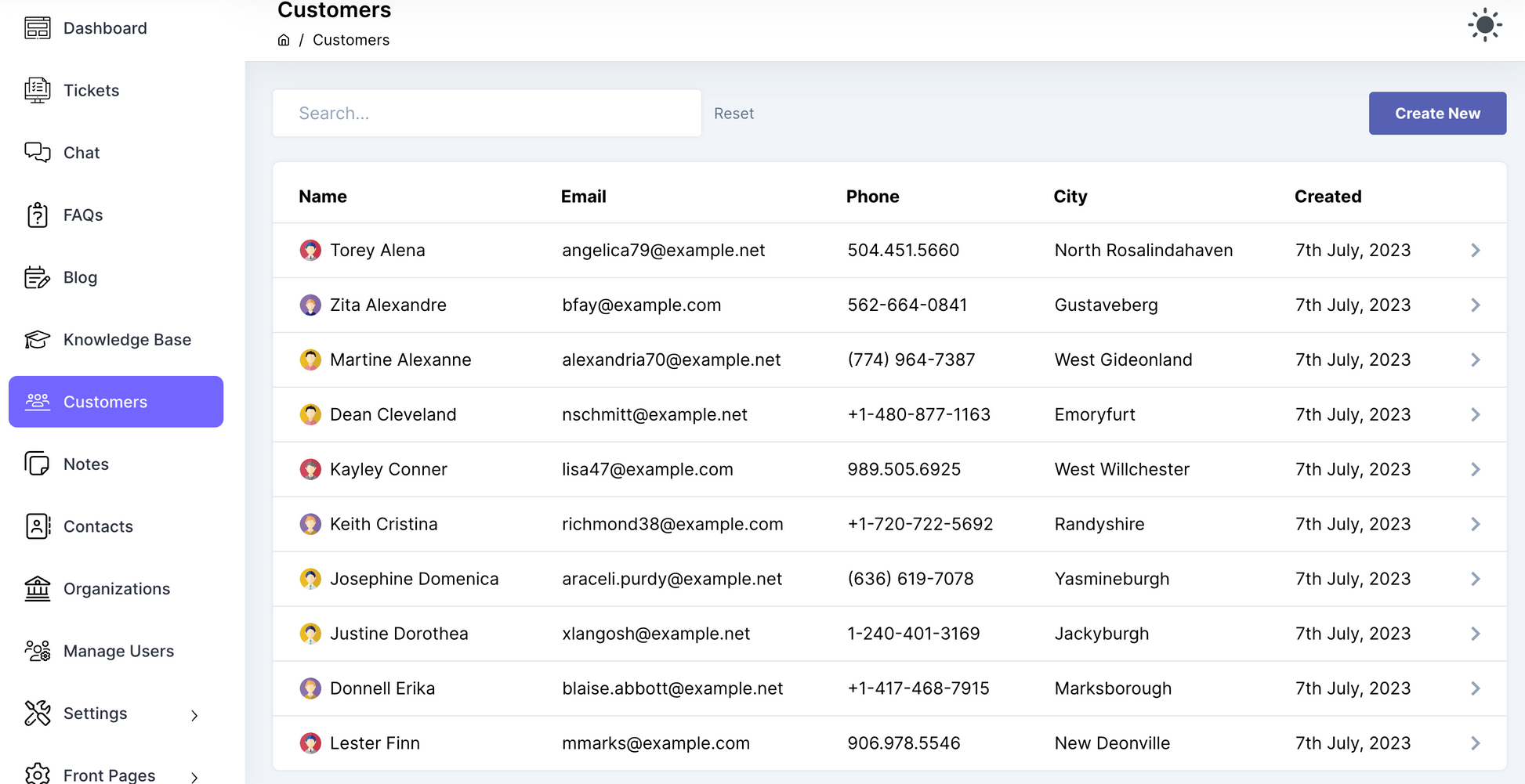Screen dimensions: 1525x784
Task: Reset the customer search
Action: (734, 114)
